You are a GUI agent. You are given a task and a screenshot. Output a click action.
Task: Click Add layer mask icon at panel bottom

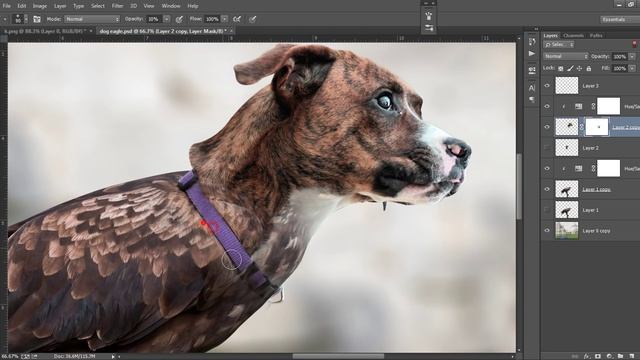[x=598, y=356]
